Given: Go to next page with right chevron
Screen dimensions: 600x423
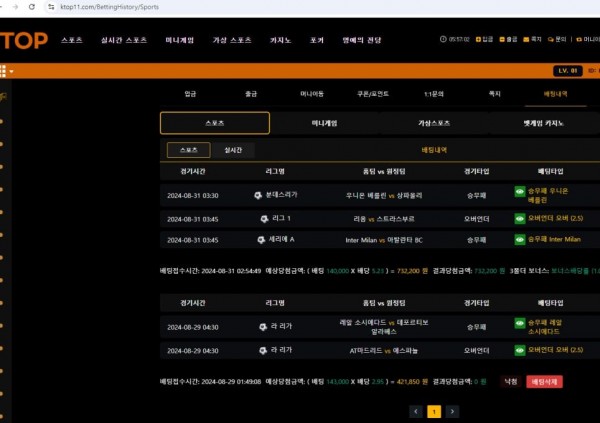Looking at the screenshot, I should tap(452, 411).
